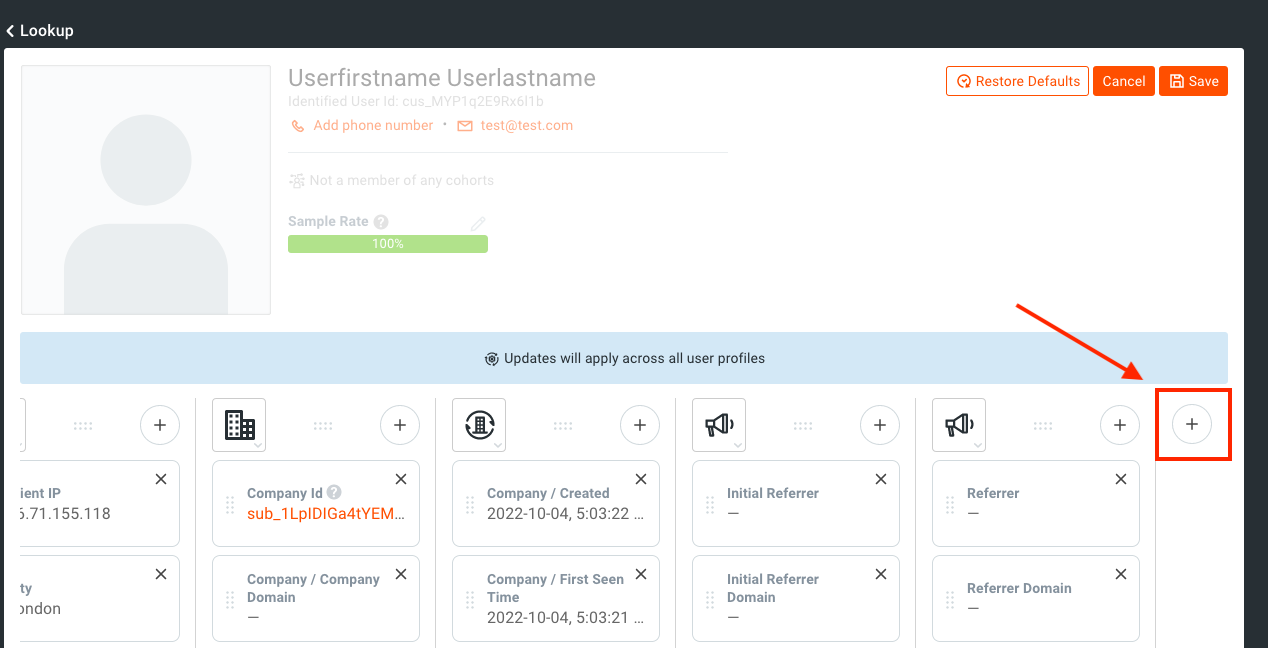Click the Restore Defaults button
Viewport: 1268px width, 648px height.
1017,81
